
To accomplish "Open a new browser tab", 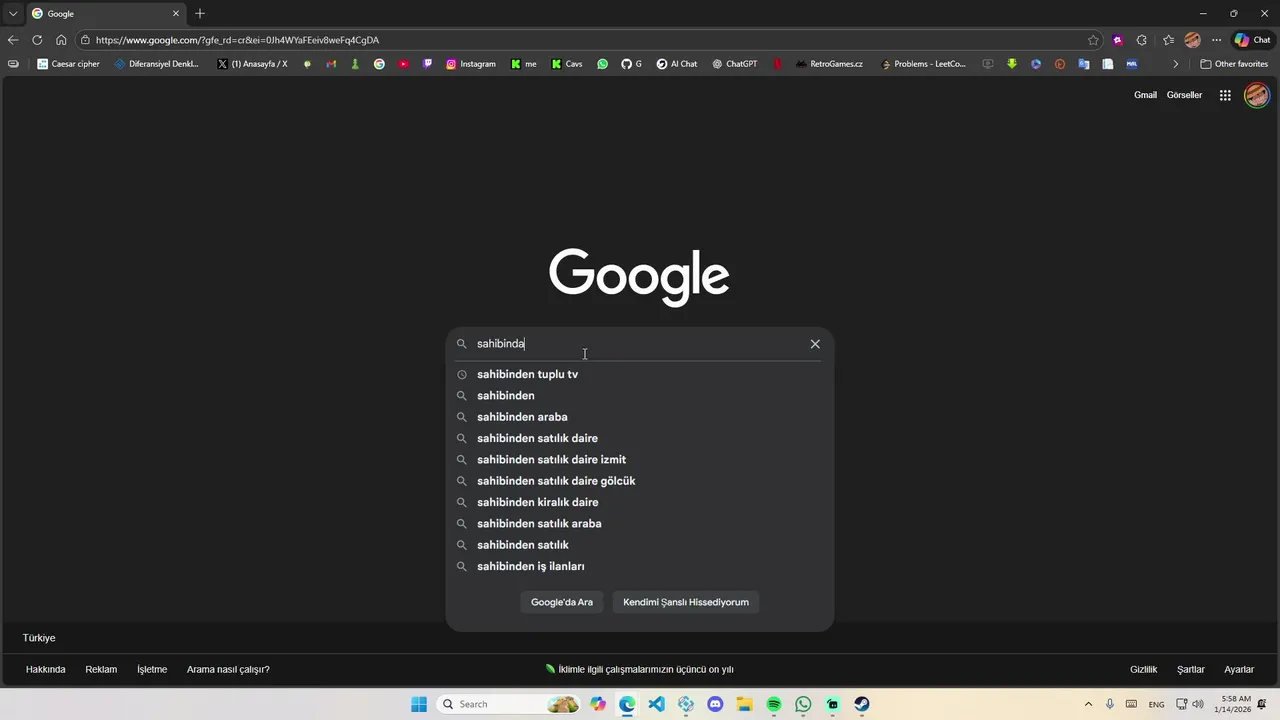I will 200,14.
